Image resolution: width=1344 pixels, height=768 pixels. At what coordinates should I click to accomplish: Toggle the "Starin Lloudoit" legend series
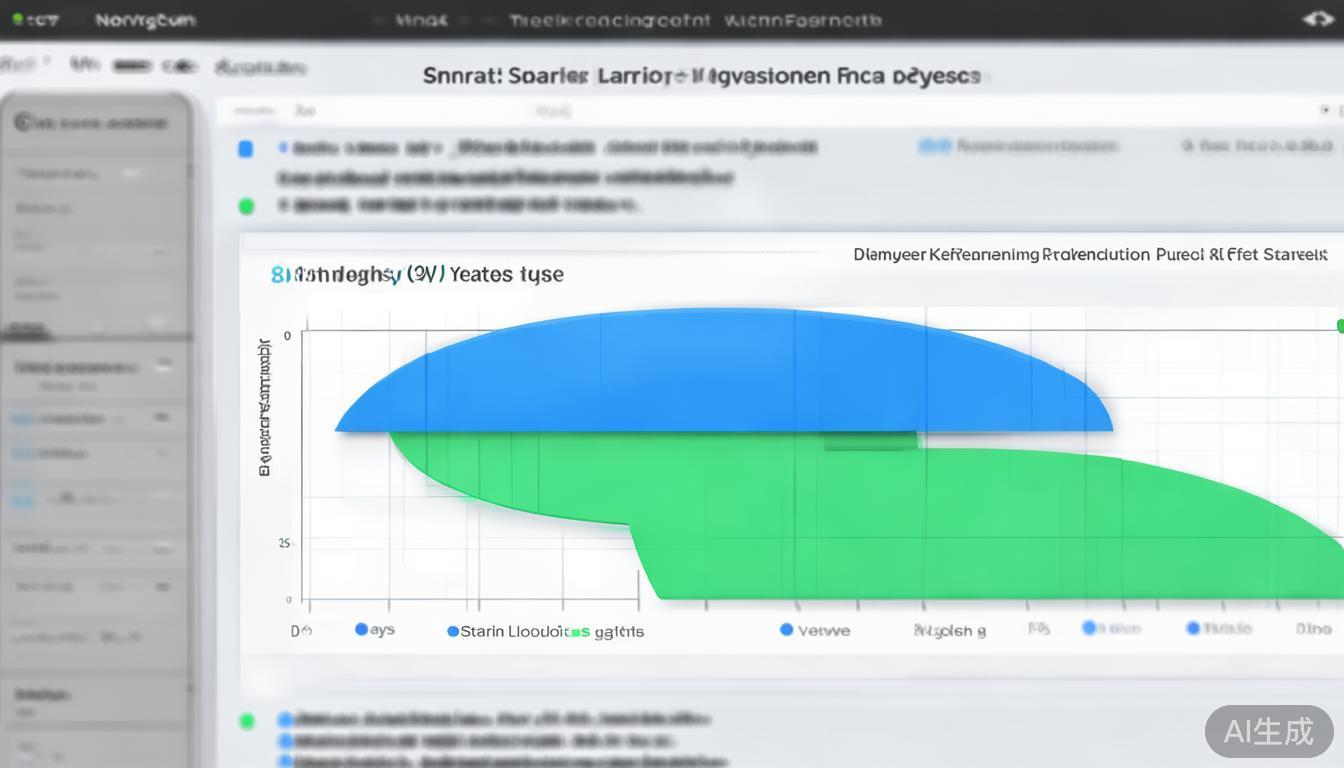tap(453, 631)
